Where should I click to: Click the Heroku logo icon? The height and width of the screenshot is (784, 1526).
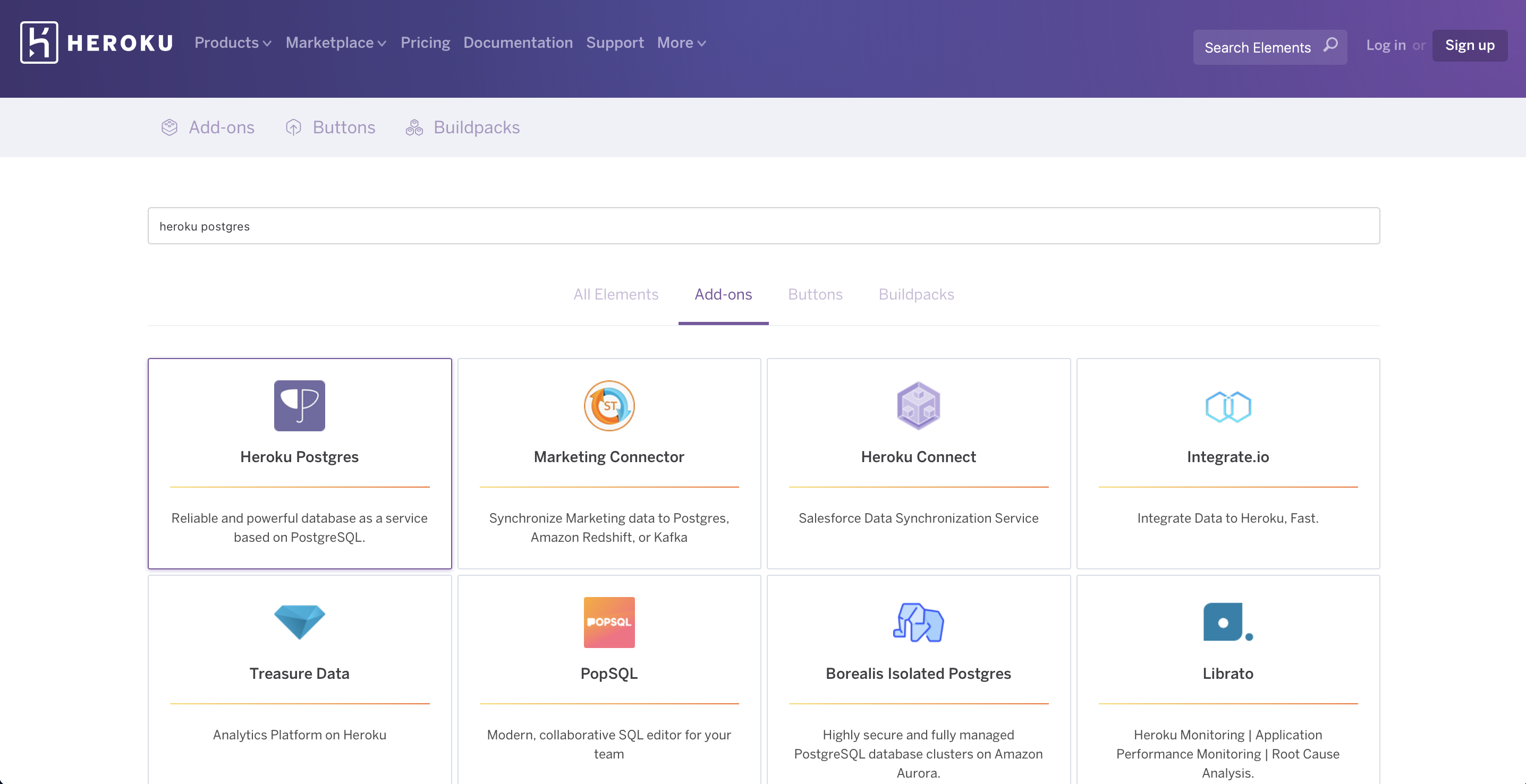(x=39, y=42)
